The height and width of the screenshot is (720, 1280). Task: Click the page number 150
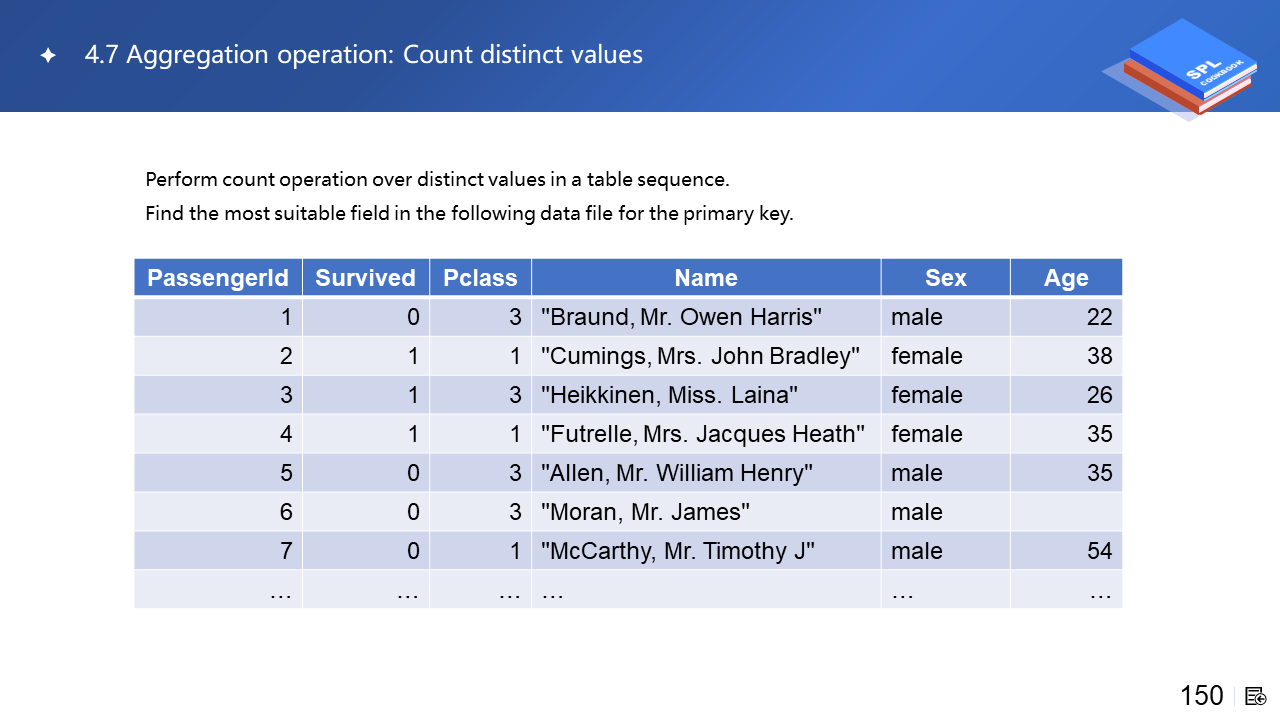[1201, 696]
